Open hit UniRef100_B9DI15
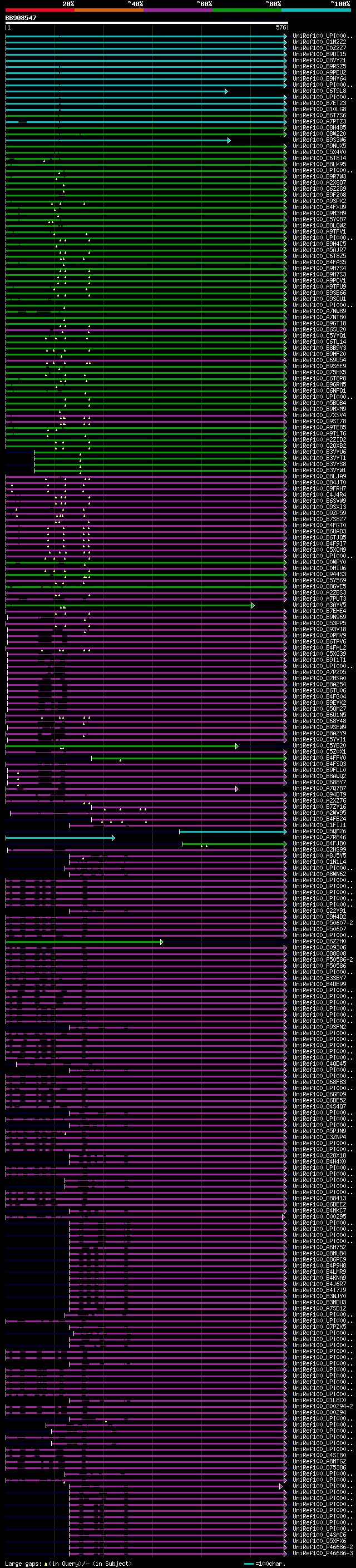Image resolution: width=356 pixels, height=1568 pixels. (319, 54)
